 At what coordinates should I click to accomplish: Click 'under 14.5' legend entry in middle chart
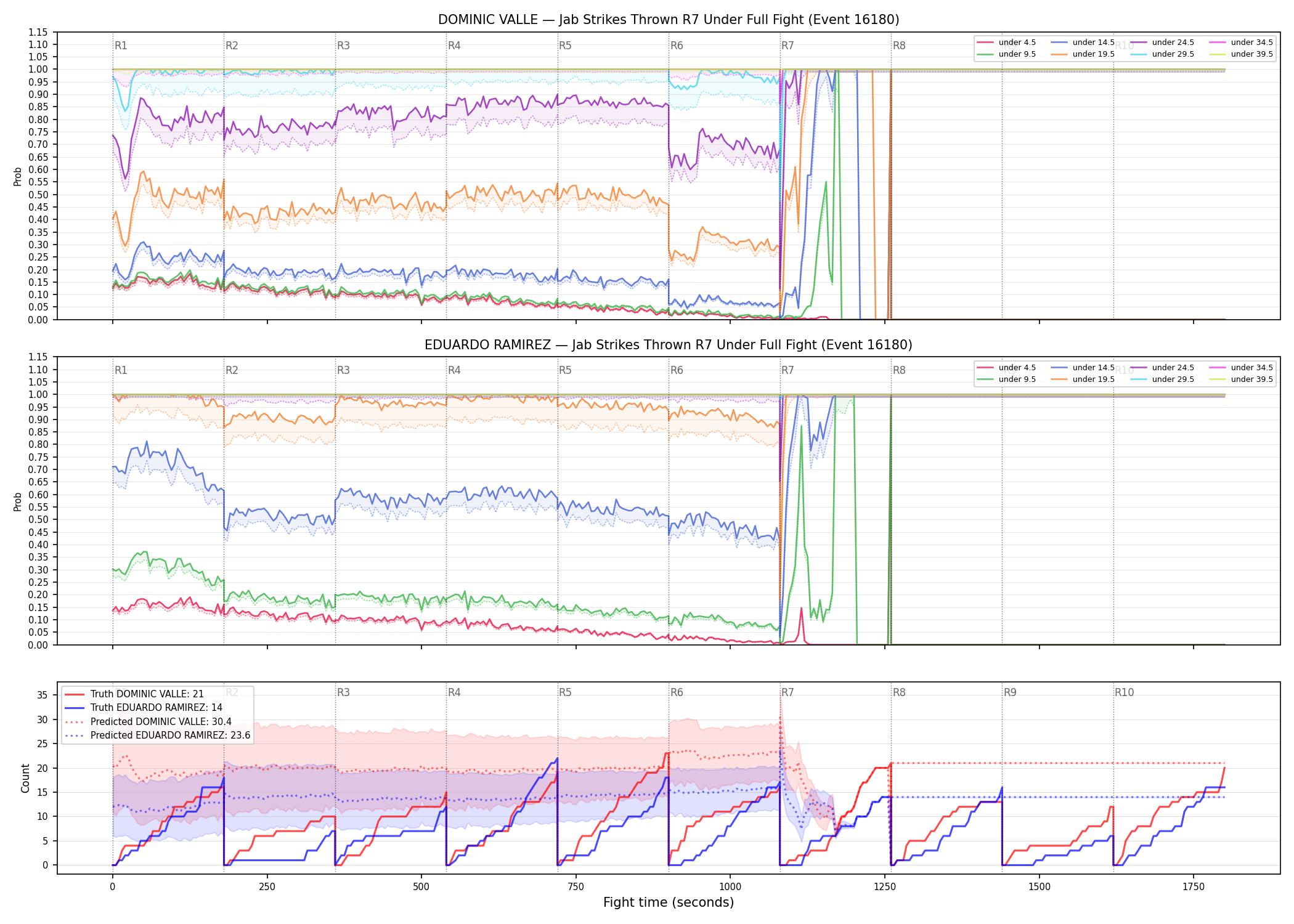coord(1083,368)
